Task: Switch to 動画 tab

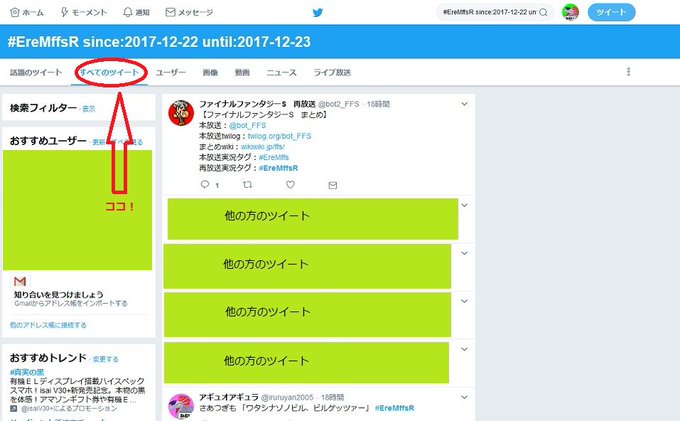Action: point(242,72)
